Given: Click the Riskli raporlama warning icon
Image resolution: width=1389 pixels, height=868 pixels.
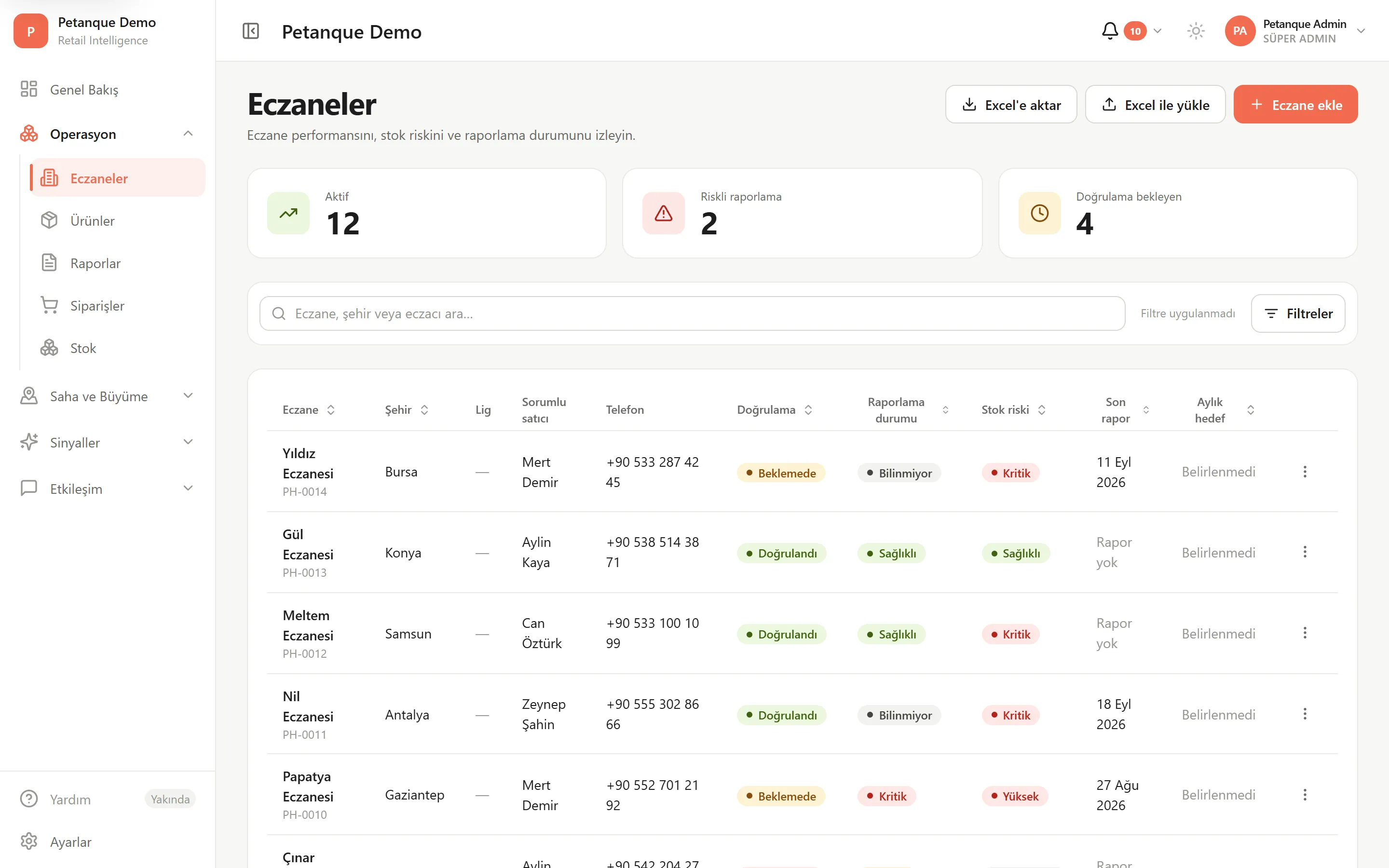Looking at the screenshot, I should coord(664,213).
